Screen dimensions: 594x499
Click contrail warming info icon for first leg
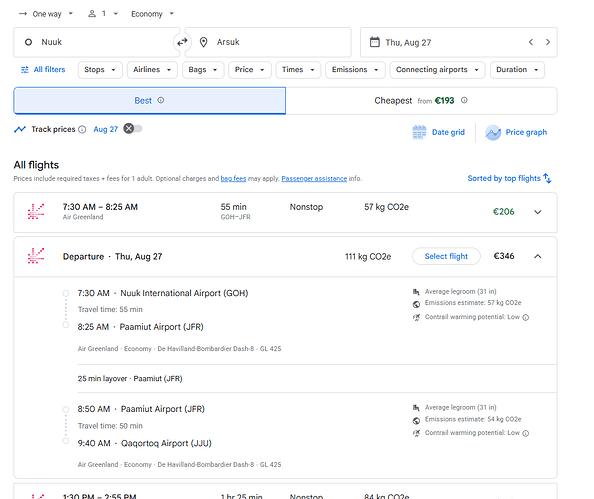coord(525,318)
